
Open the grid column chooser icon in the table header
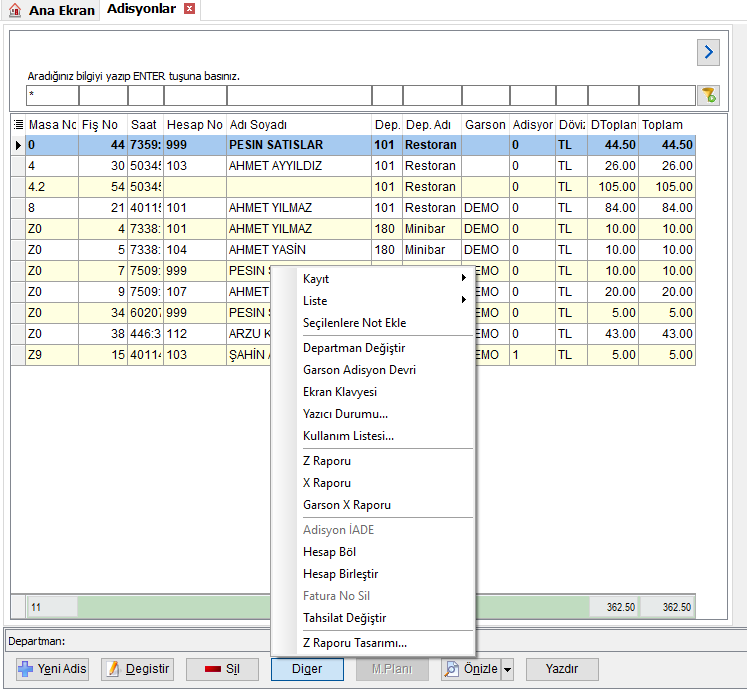coord(19,125)
